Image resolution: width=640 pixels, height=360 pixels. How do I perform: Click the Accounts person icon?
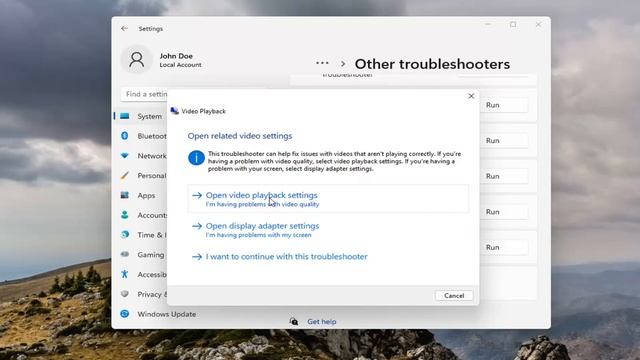click(x=125, y=215)
